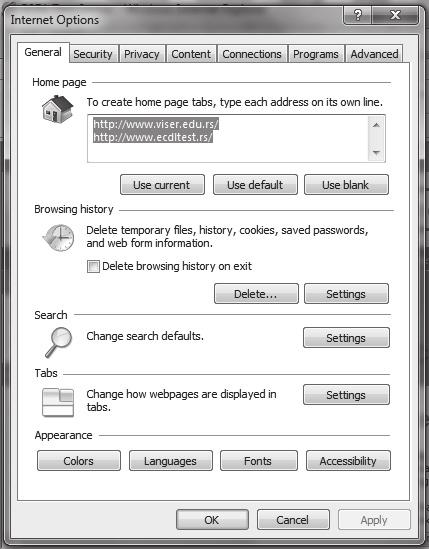Go to the Connections tab
429x549 pixels.
pyautogui.click(x=252, y=54)
